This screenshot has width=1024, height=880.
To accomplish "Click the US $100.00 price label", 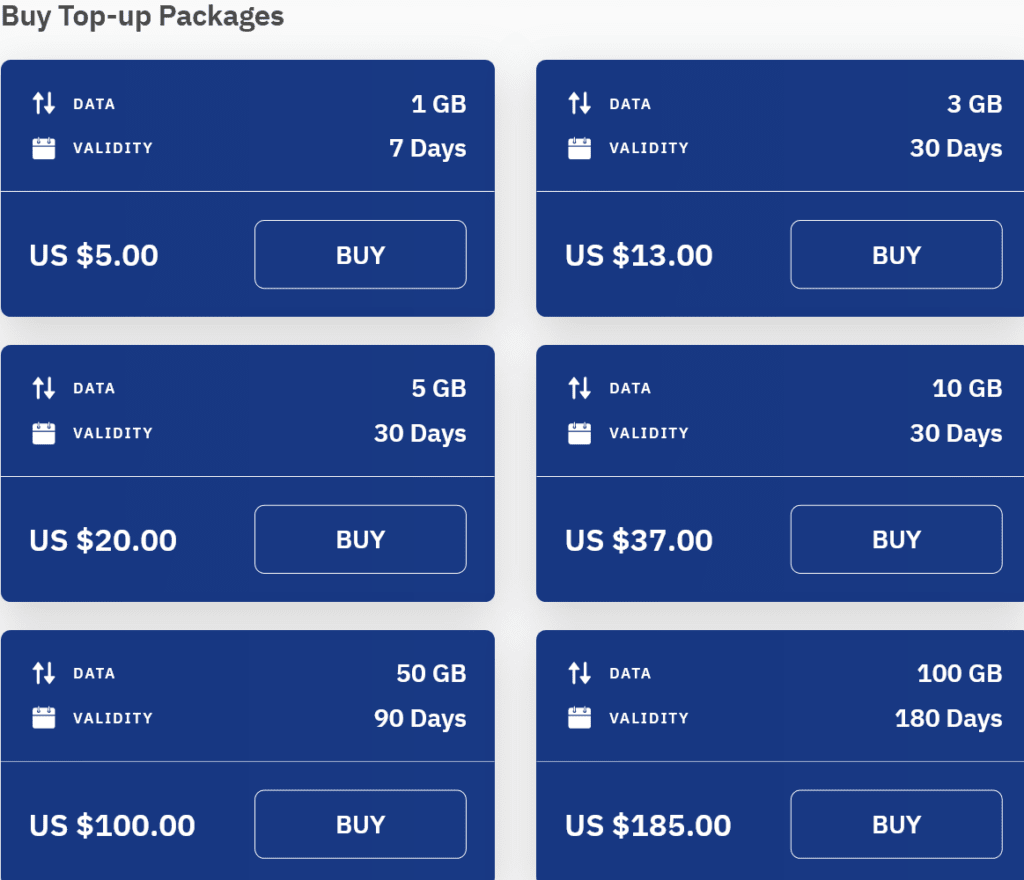I will (x=112, y=826).
